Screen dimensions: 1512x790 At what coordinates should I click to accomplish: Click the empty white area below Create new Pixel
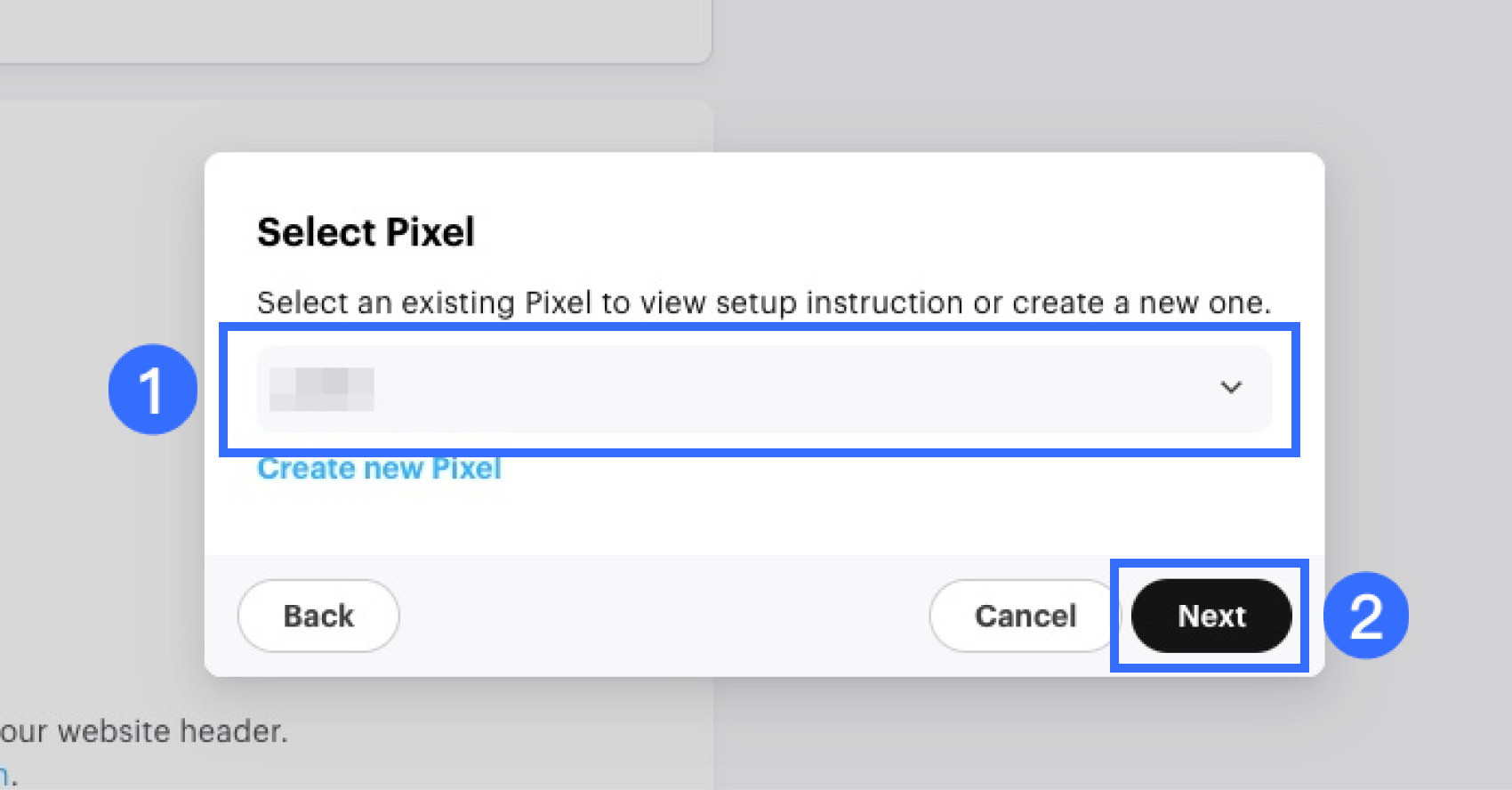click(x=763, y=520)
